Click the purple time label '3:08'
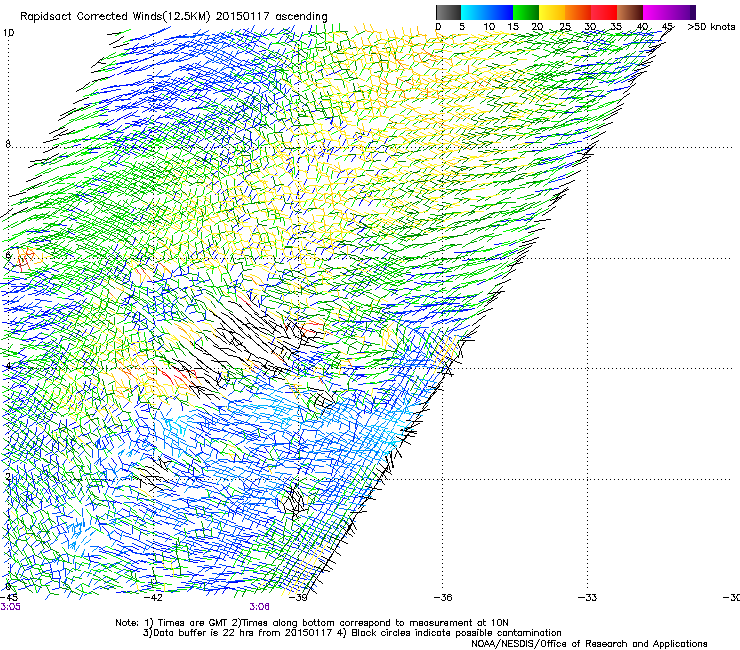This screenshot has height=650, width=740. pyautogui.click(x=260, y=607)
